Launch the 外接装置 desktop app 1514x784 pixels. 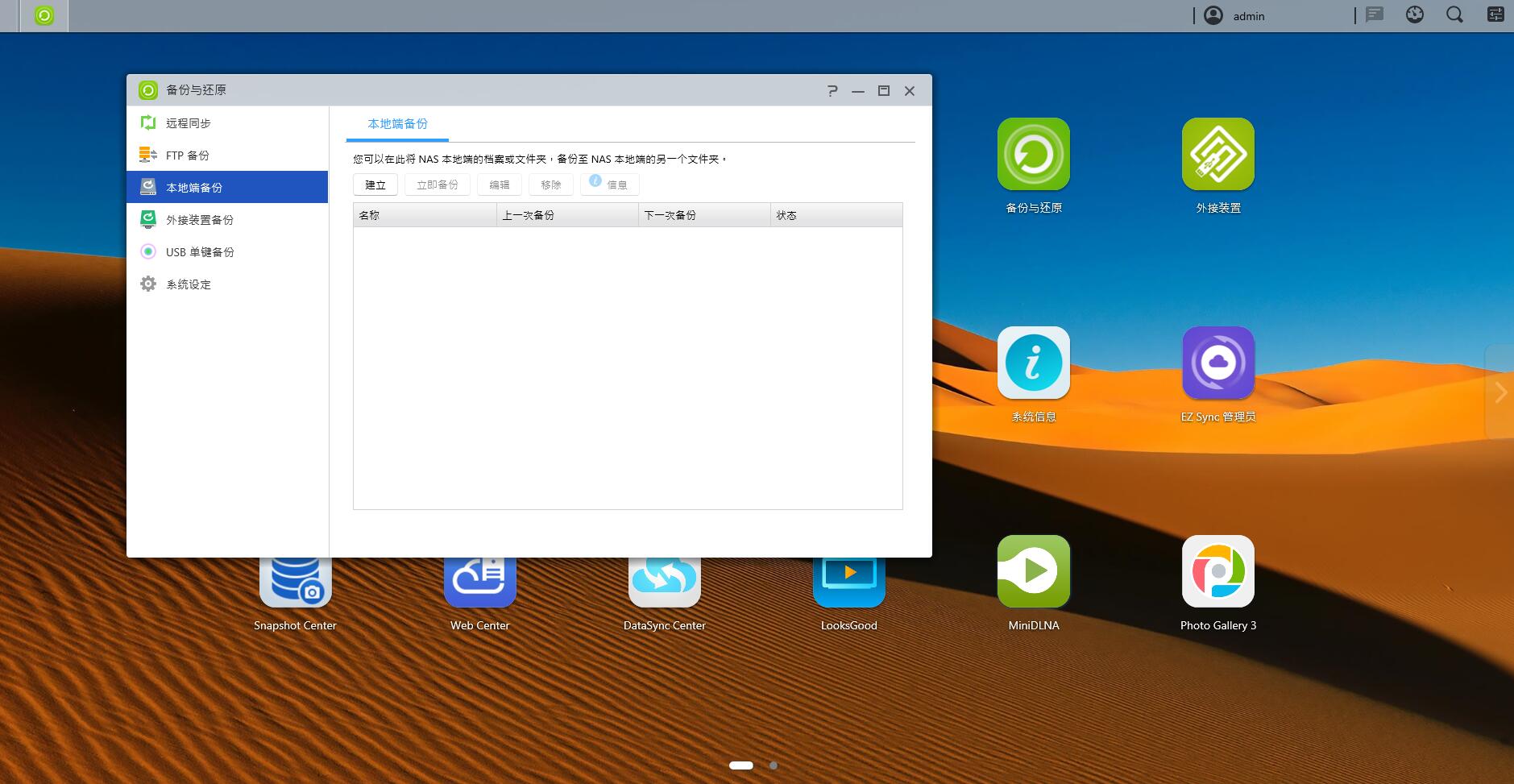(x=1217, y=155)
